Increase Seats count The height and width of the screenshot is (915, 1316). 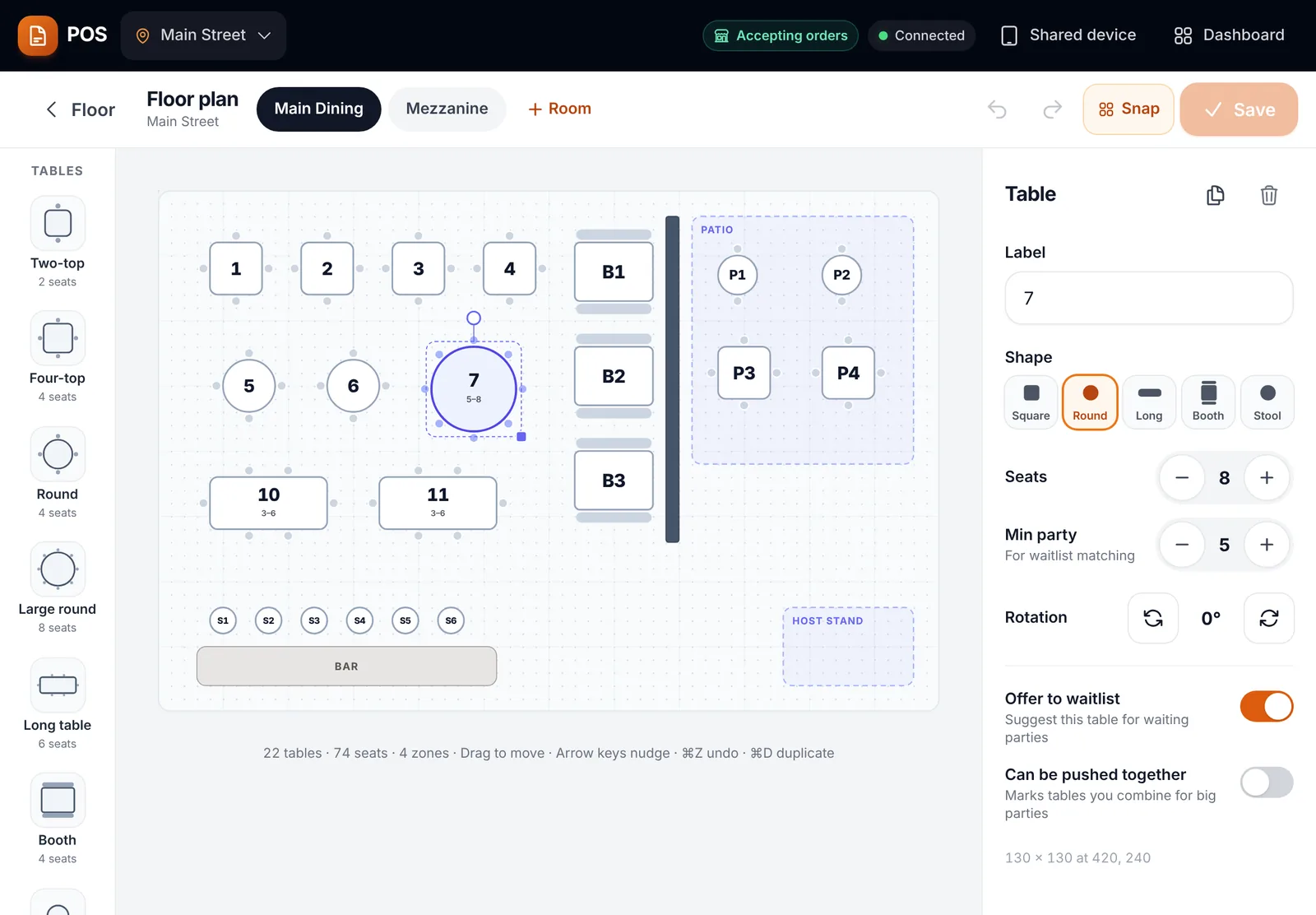click(x=1267, y=477)
